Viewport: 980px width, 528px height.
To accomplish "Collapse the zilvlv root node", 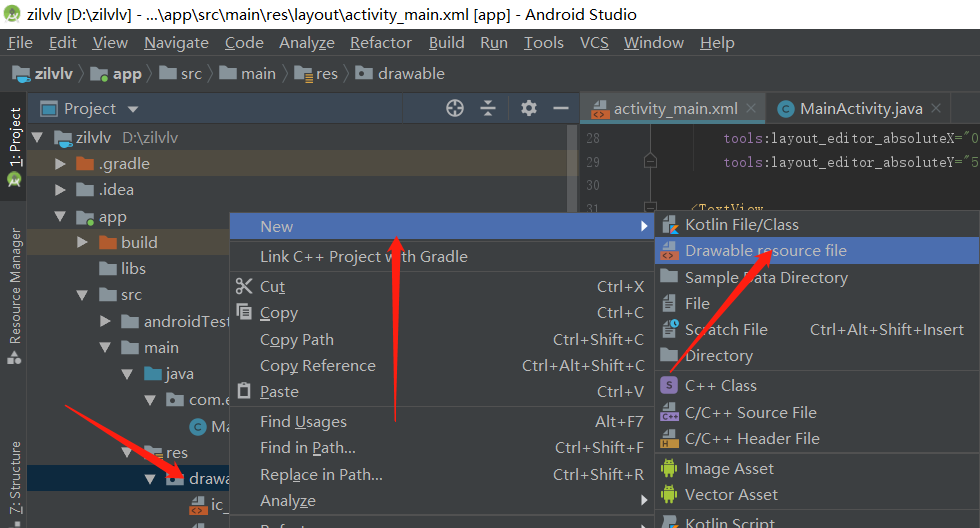I will pos(37,137).
